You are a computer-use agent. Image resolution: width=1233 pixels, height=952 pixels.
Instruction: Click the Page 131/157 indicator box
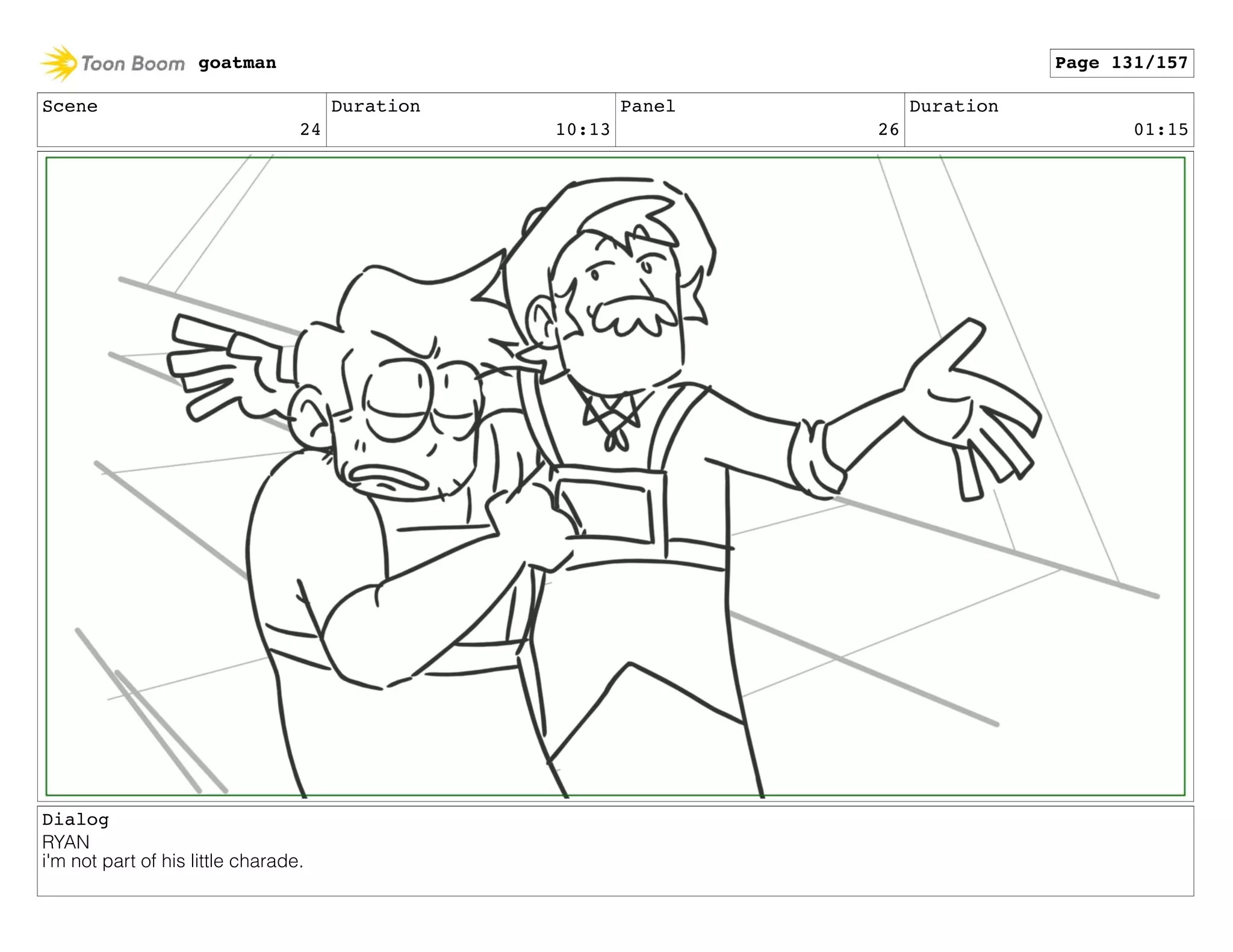(x=1121, y=63)
